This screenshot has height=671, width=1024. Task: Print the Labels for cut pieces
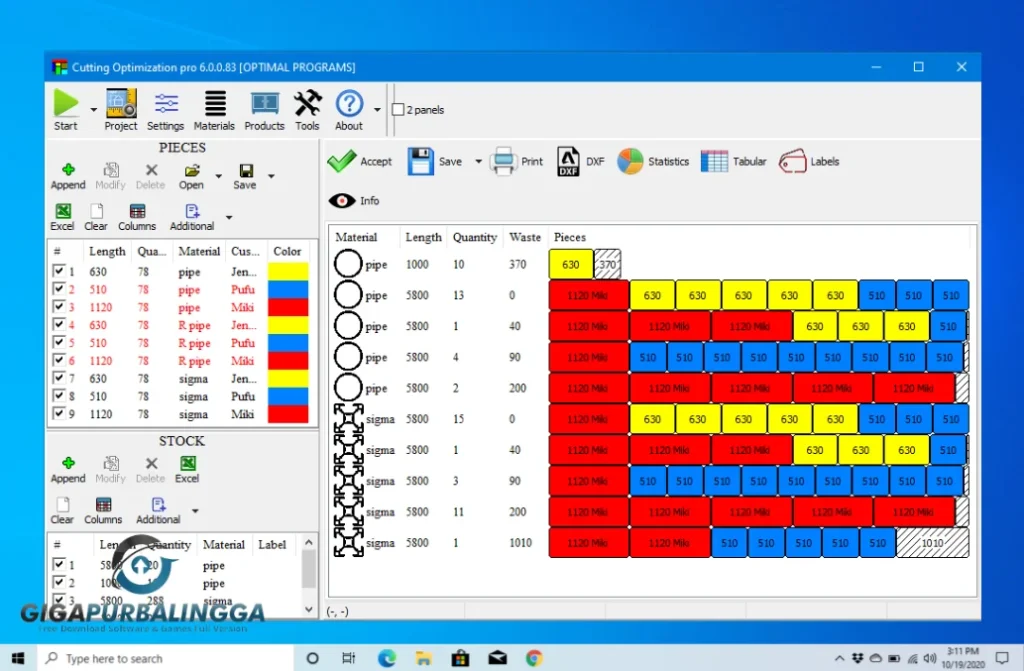click(810, 161)
